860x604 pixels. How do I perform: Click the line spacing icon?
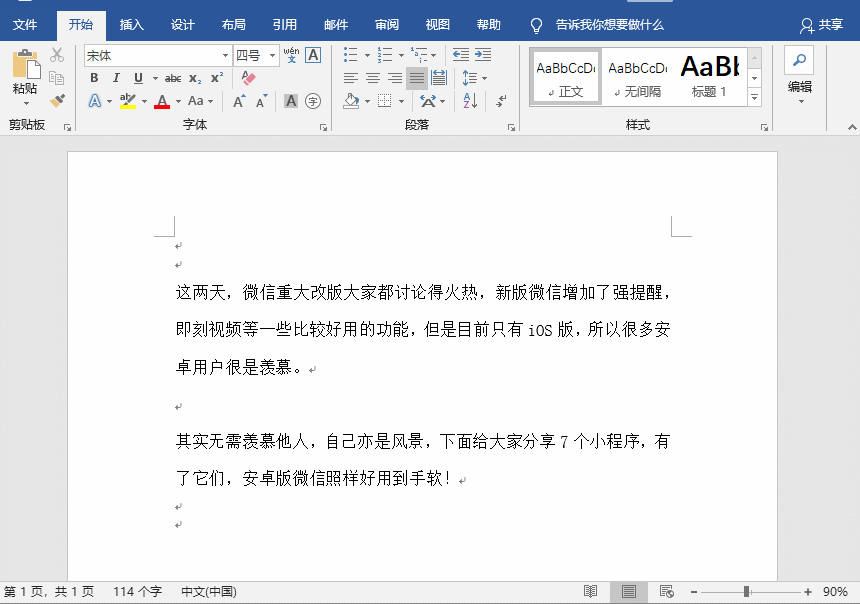(x=469, y=78)
